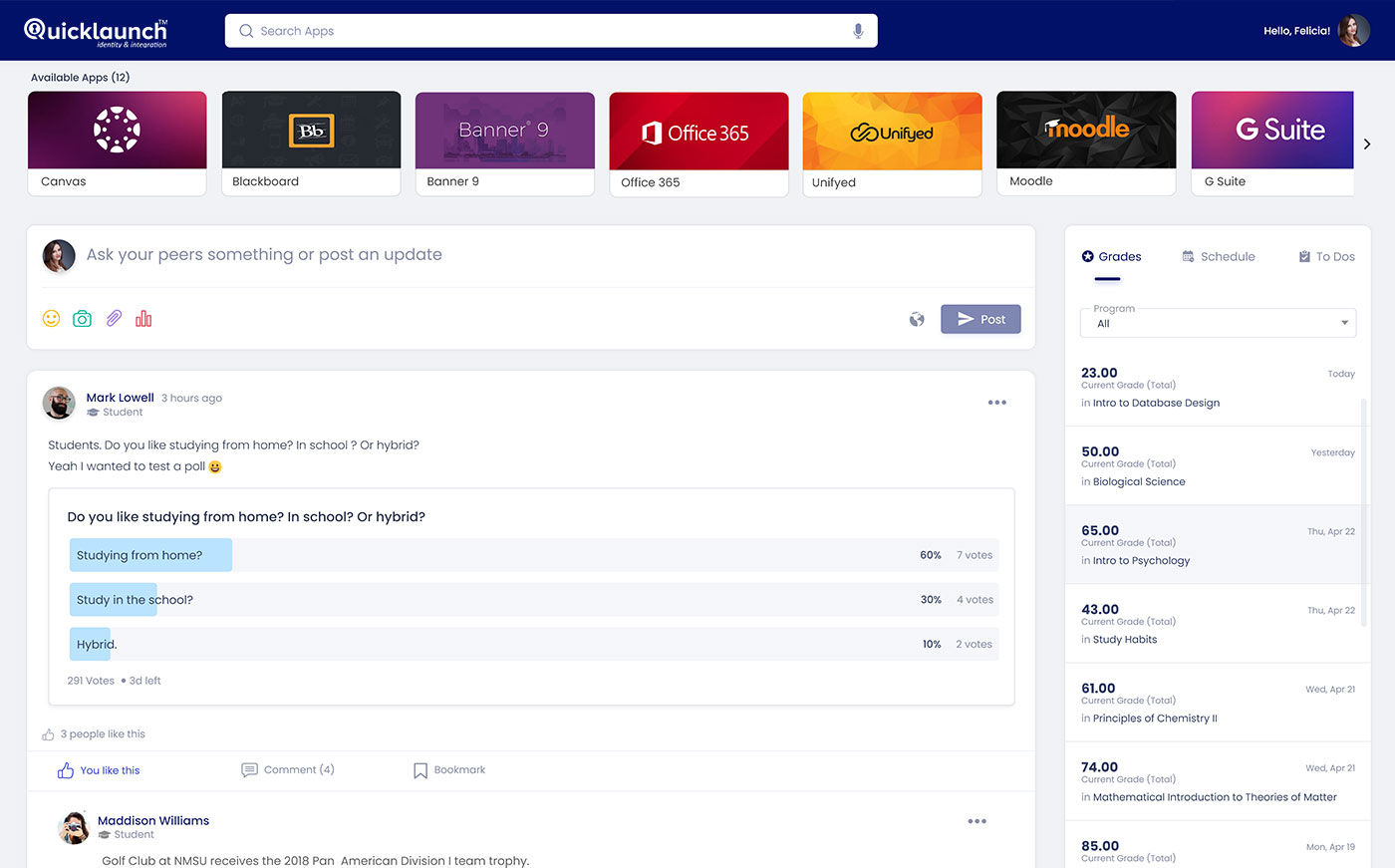Screen dimensions: 1395x868
Task: Switch to the Grades tab
Action: (1112, 257)
